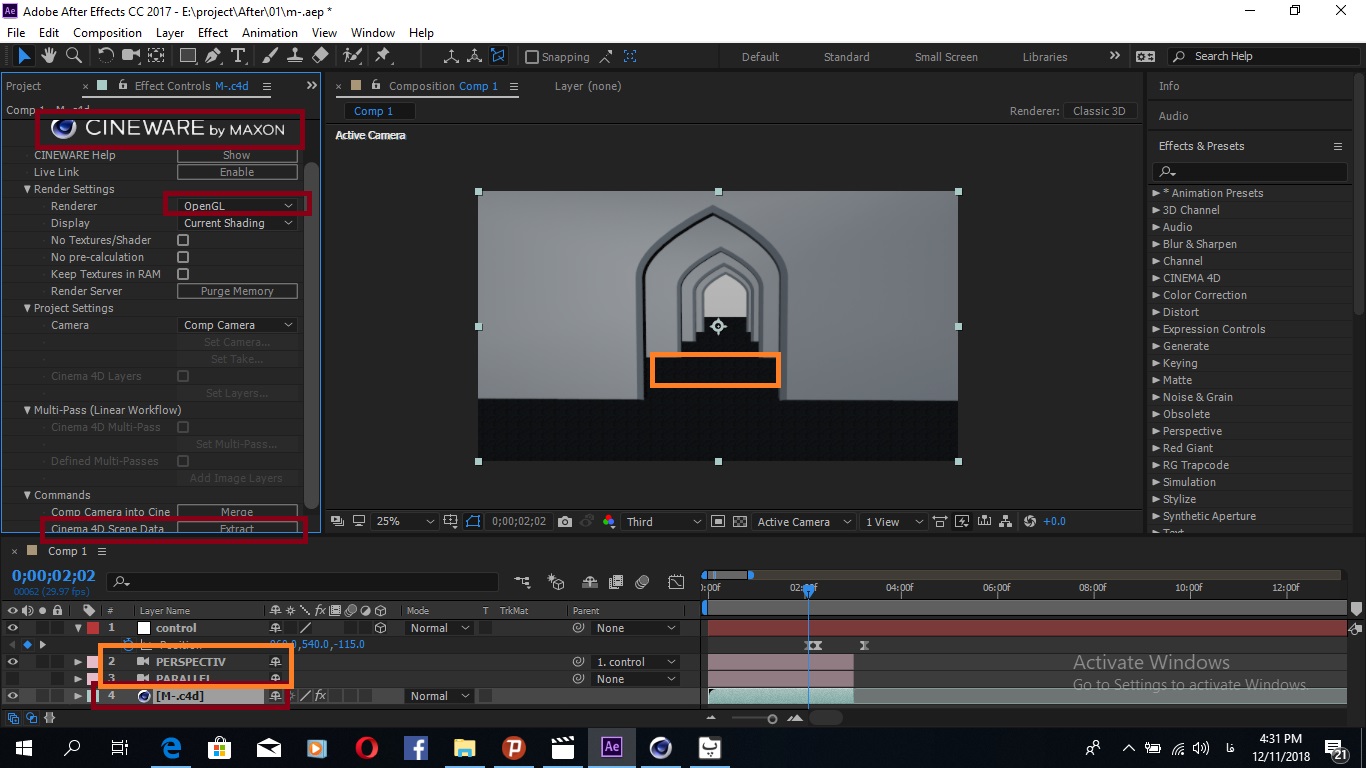Viewport: 1366px width, 768px height.
Task: Open the Layer menu
Action: pos(170,33)
